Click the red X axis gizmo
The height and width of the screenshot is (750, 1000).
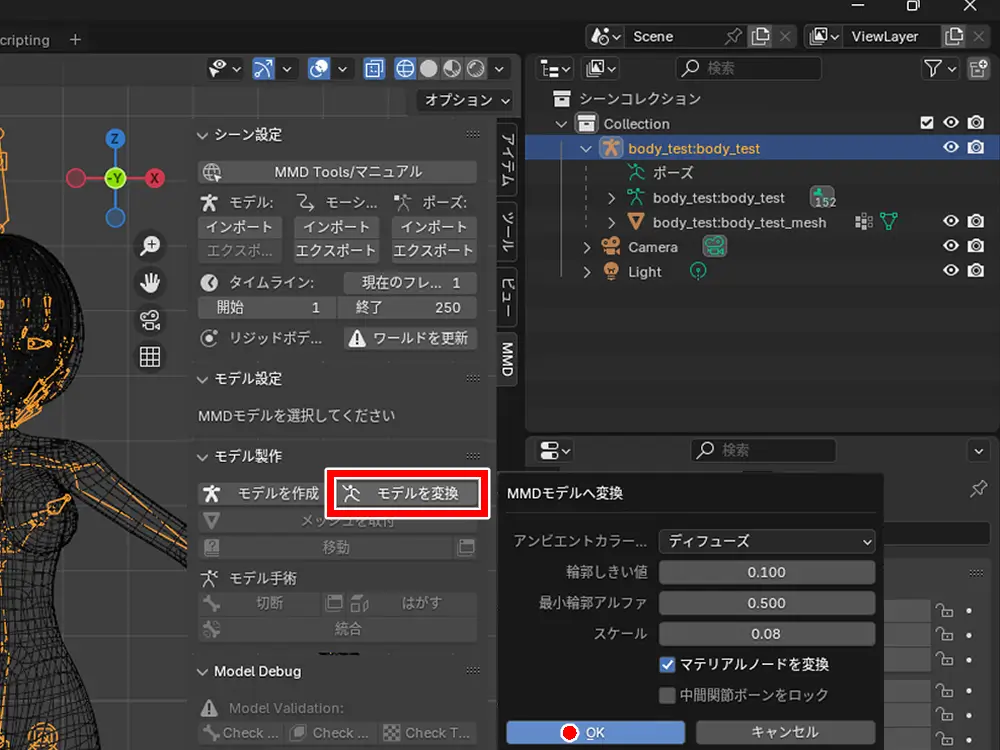[x=155, y=179]
